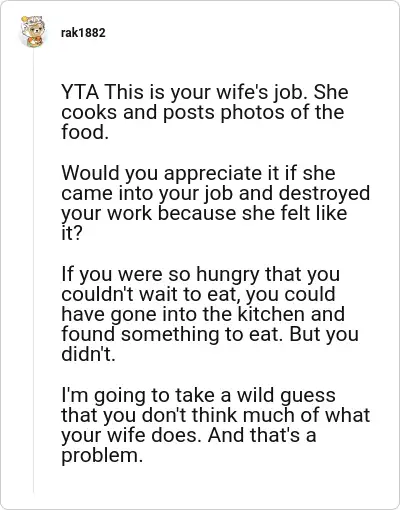Viewport: 400px width, 510px height.
Task: Select the word "YTA" in the comment
Action: coord(80,92)
